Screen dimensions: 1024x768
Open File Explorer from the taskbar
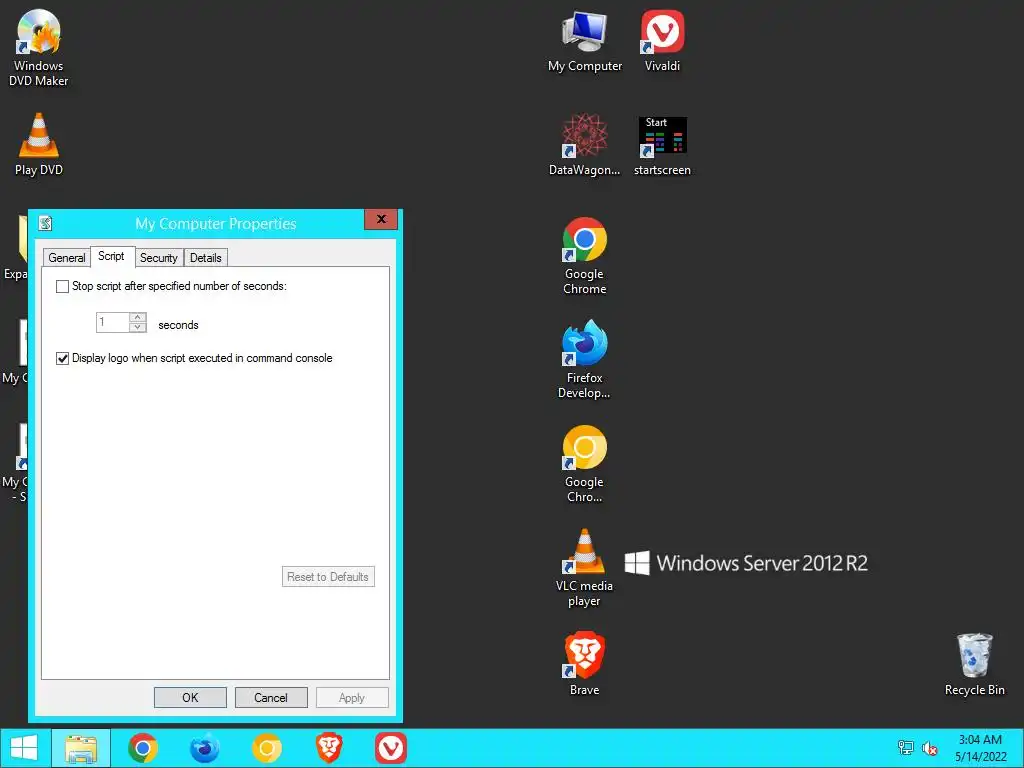[x=81, y=748]
